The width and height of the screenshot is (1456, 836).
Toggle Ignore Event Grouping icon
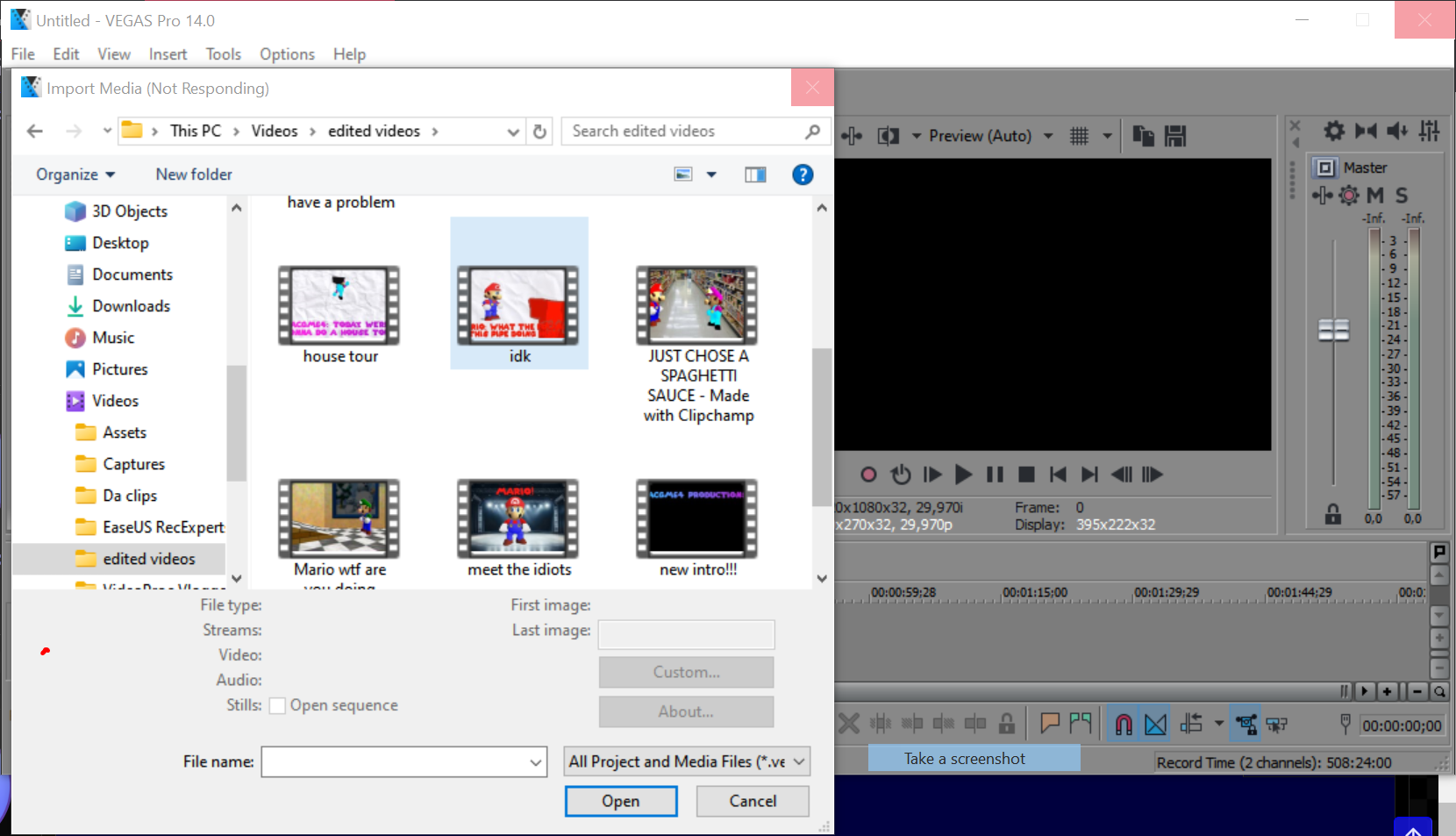[x=1277, y=724]
